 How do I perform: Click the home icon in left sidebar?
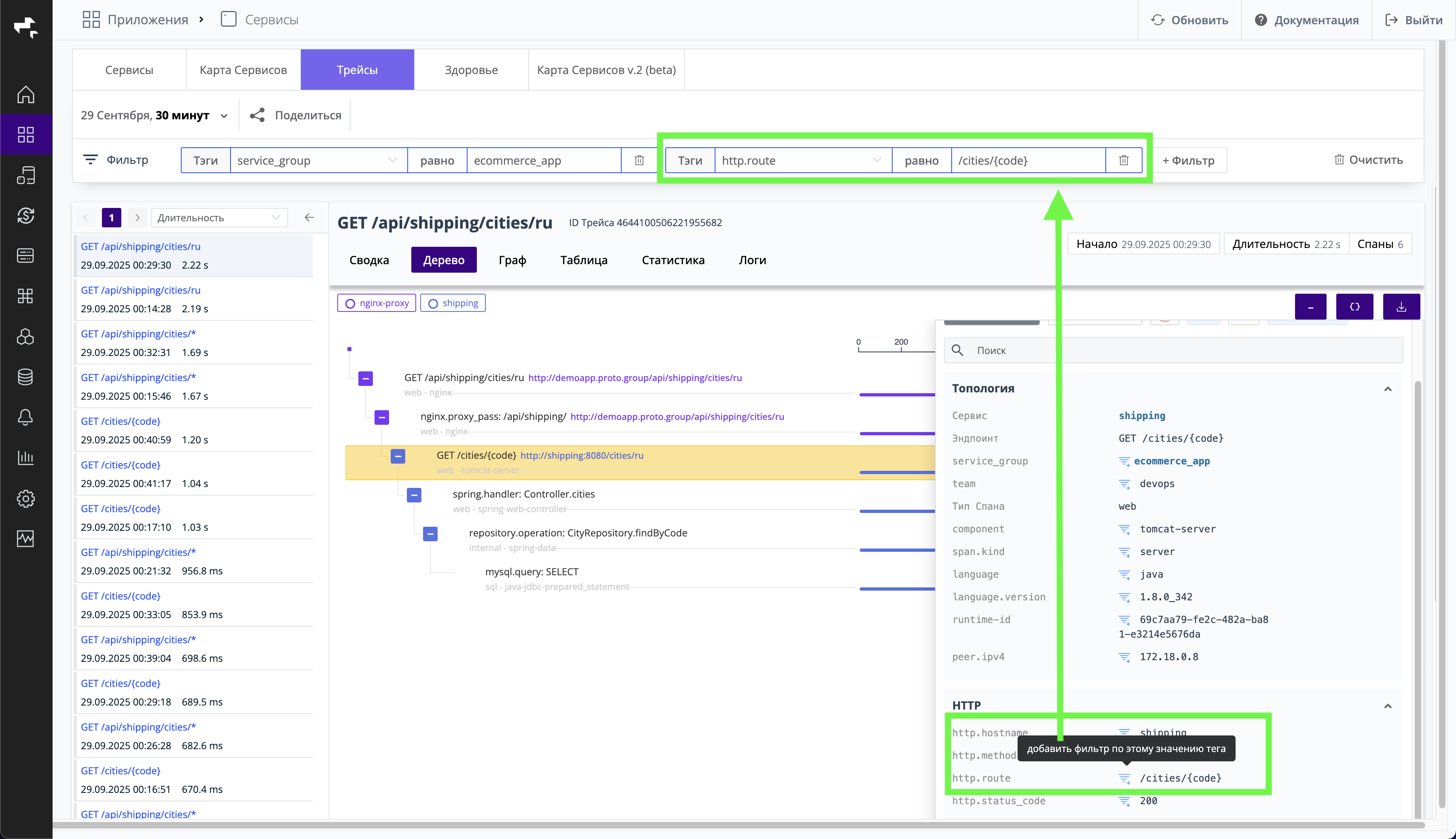tap(25, 95)
